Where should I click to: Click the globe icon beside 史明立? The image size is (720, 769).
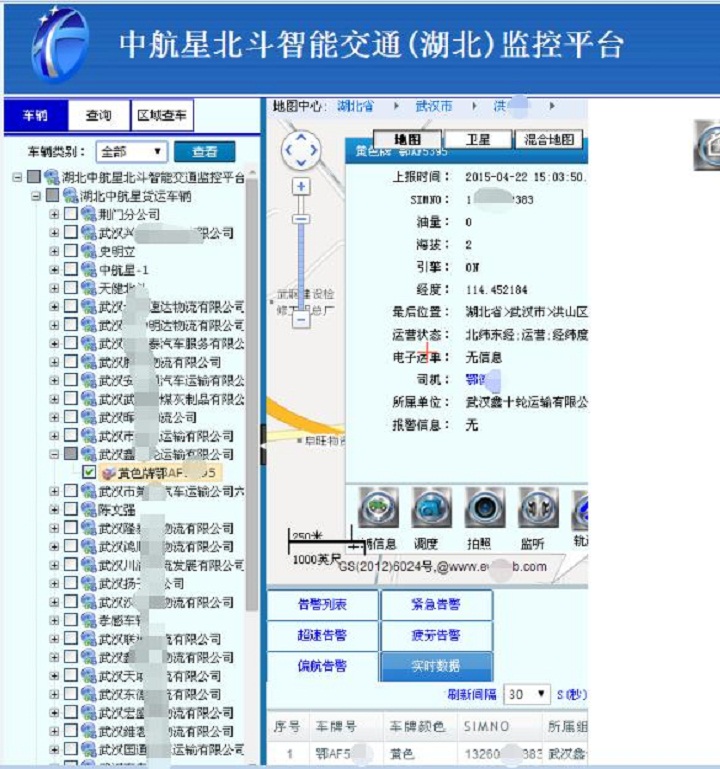click(88, 251)
